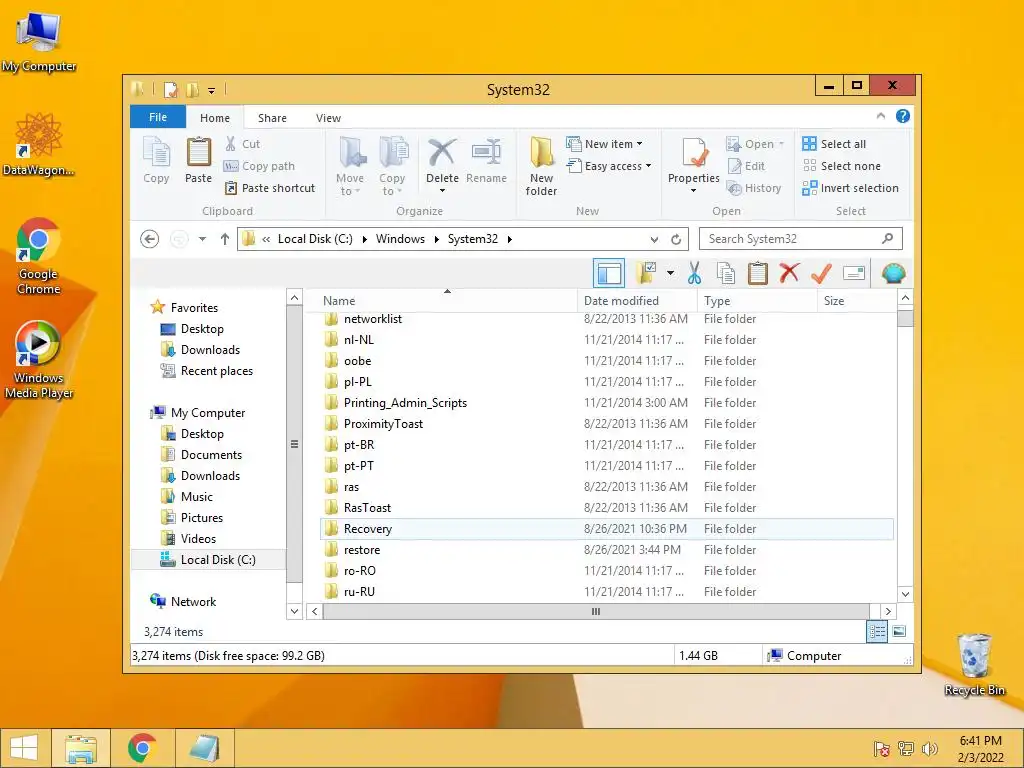Click the file list scroll-down arrow
Viewport: 1024px width, 768px height.
click(x=905, y=594)
